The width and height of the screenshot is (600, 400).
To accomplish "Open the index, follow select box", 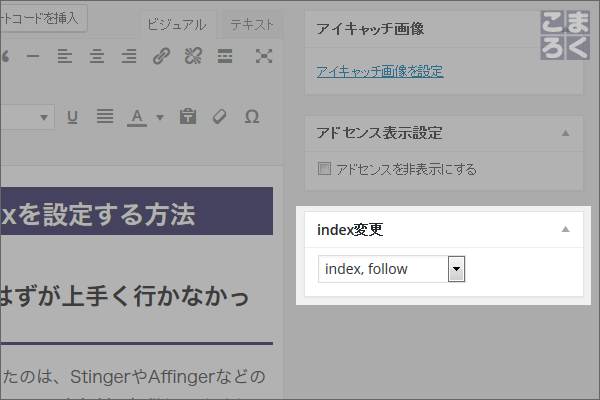I will point(391,269).
